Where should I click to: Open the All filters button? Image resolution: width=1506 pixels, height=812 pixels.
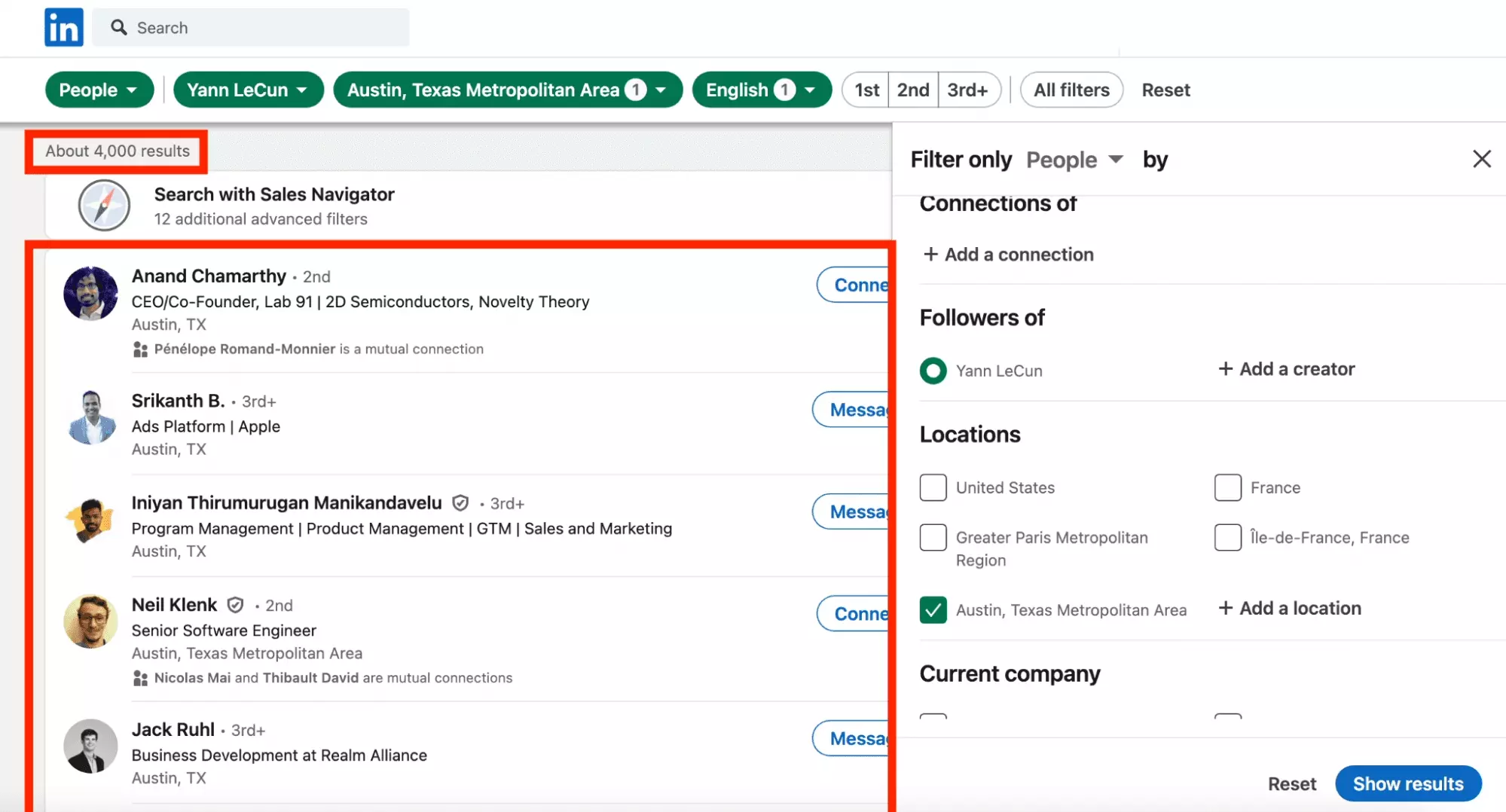(1071, 90)
